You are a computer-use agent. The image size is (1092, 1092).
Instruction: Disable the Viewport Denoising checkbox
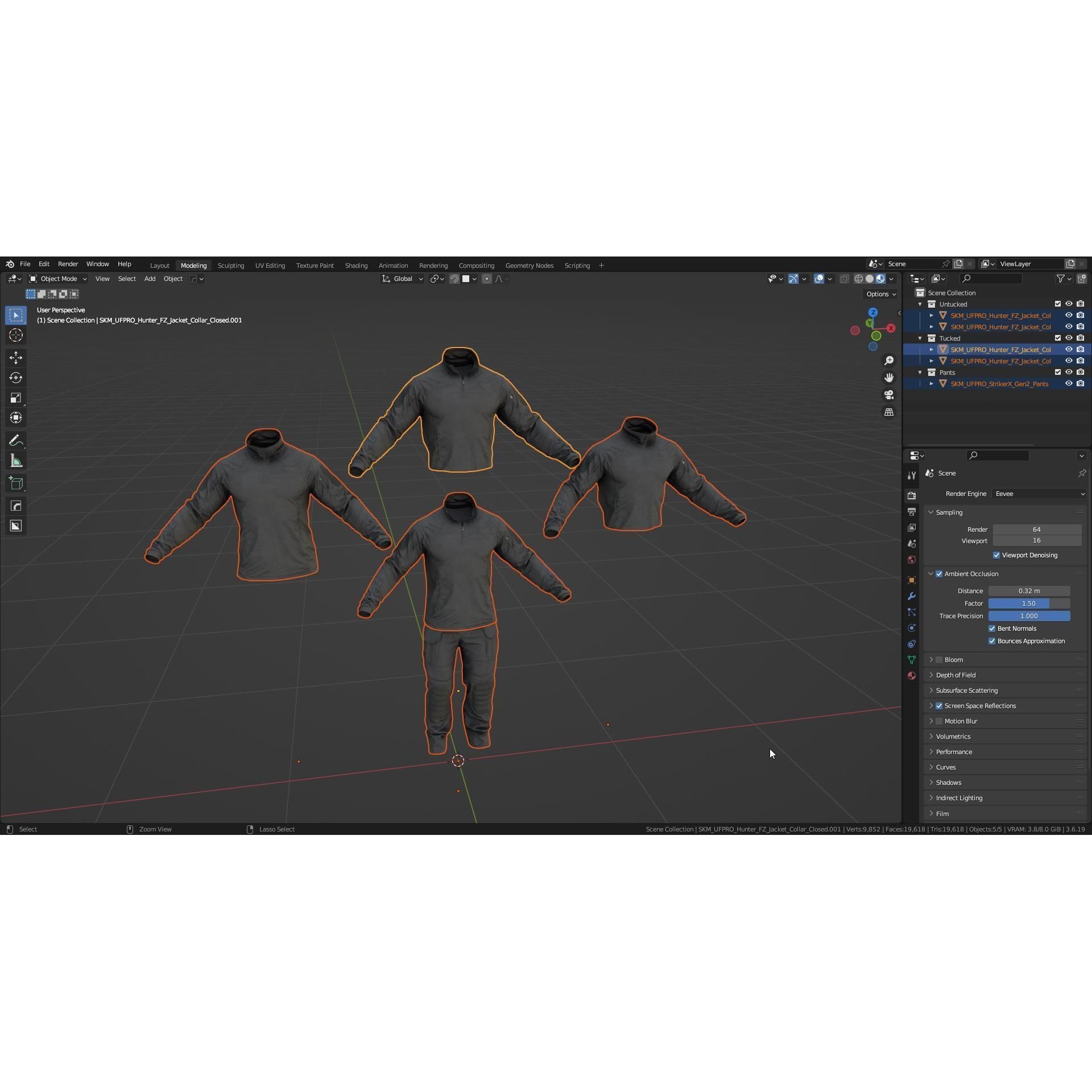(x=996, y=555)
